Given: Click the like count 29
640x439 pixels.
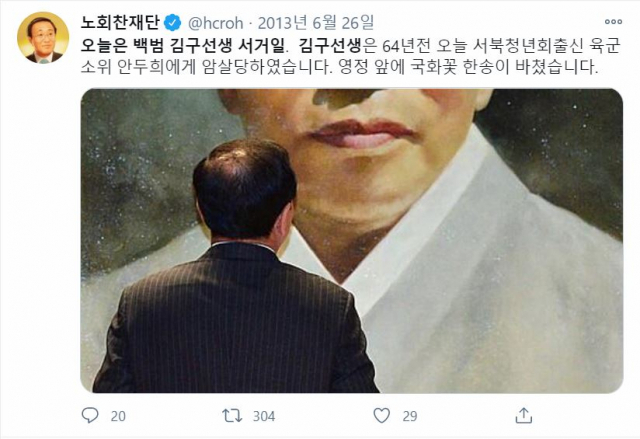Looking at the screenshot, I should point(410,416).
